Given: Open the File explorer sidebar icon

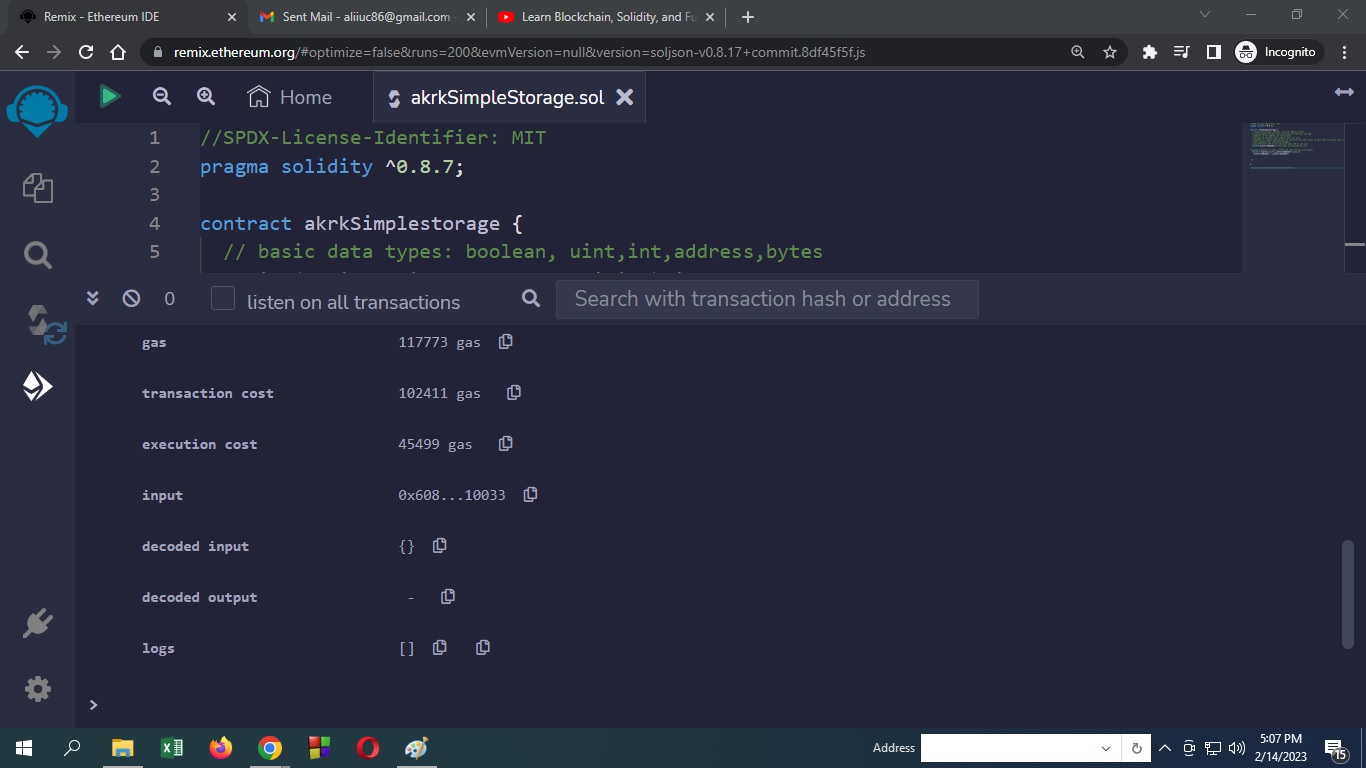Looking at the screenshot, I should [37, 188].
